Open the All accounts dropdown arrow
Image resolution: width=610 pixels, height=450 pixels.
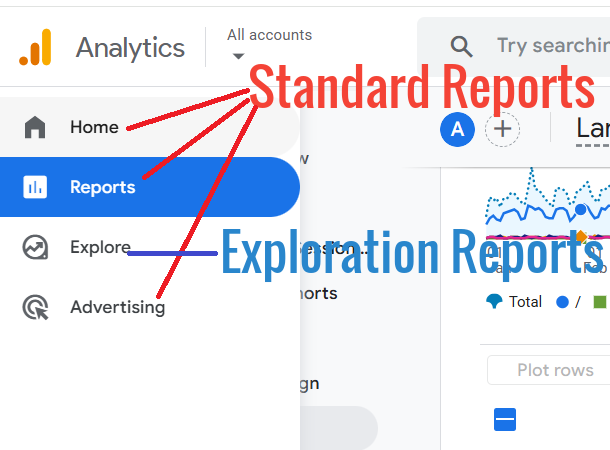coord(238,56)
